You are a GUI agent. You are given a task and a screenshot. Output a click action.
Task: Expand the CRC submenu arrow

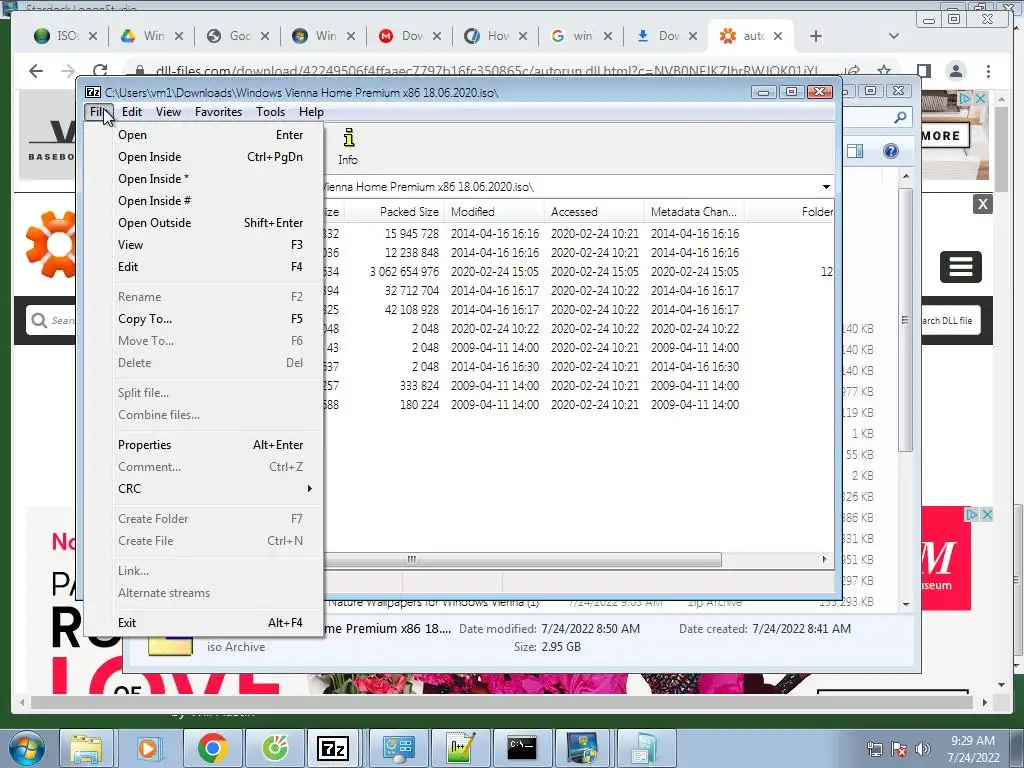(x=310, y=488)
